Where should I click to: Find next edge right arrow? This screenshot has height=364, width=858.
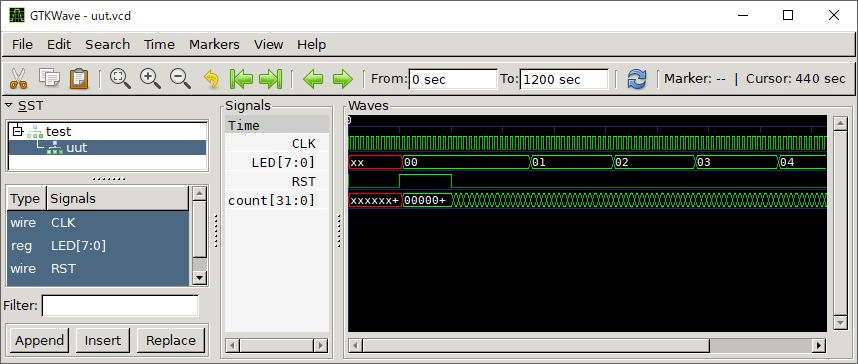(343, 79)
